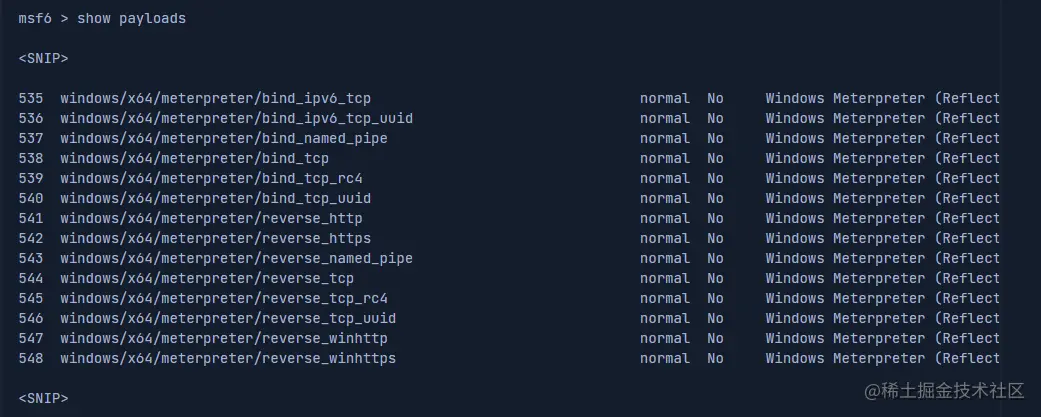Click the last <SNIP> marker at bottom
The height and width of the screenshot is (417, 1041).
click(x=43, y=398)
